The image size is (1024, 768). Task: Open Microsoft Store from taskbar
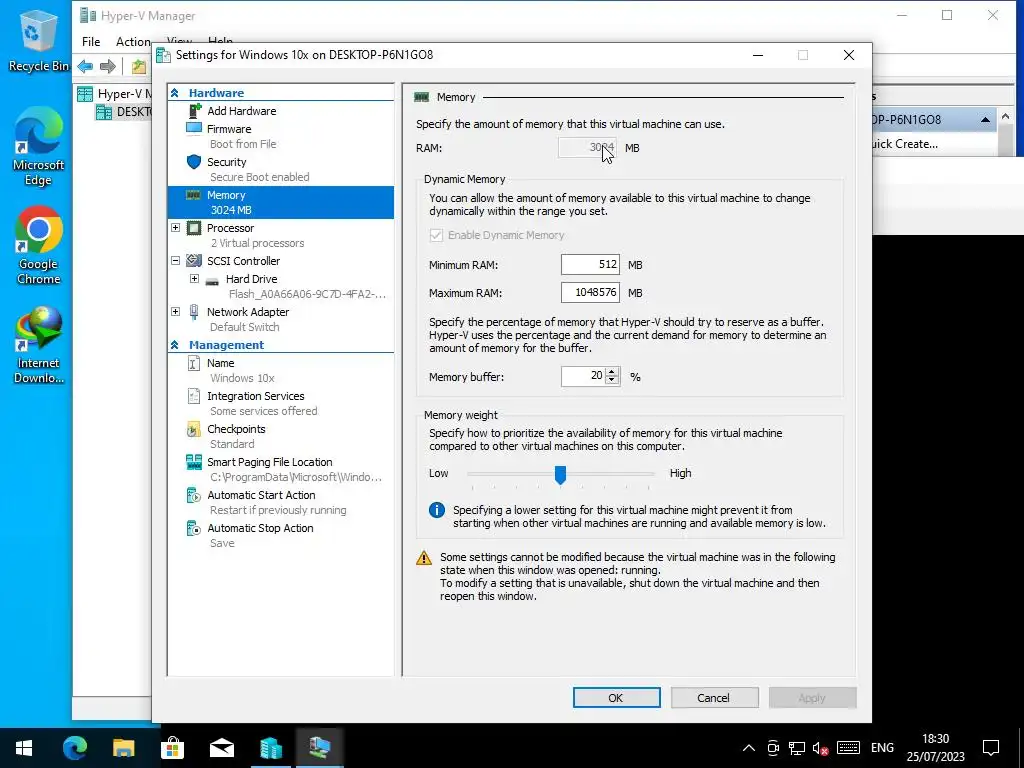click(x=172, y=747)
